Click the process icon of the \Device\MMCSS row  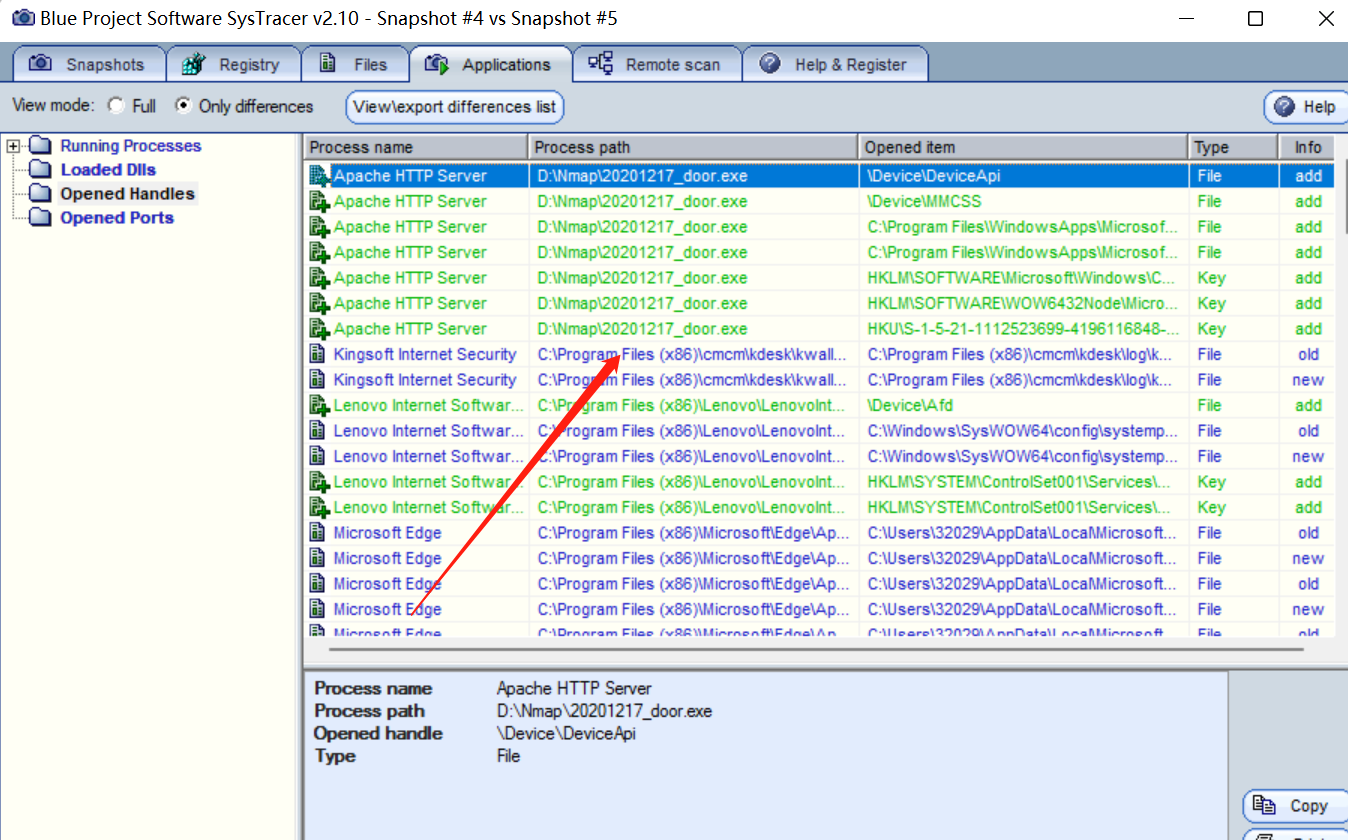tap(319, 201)
